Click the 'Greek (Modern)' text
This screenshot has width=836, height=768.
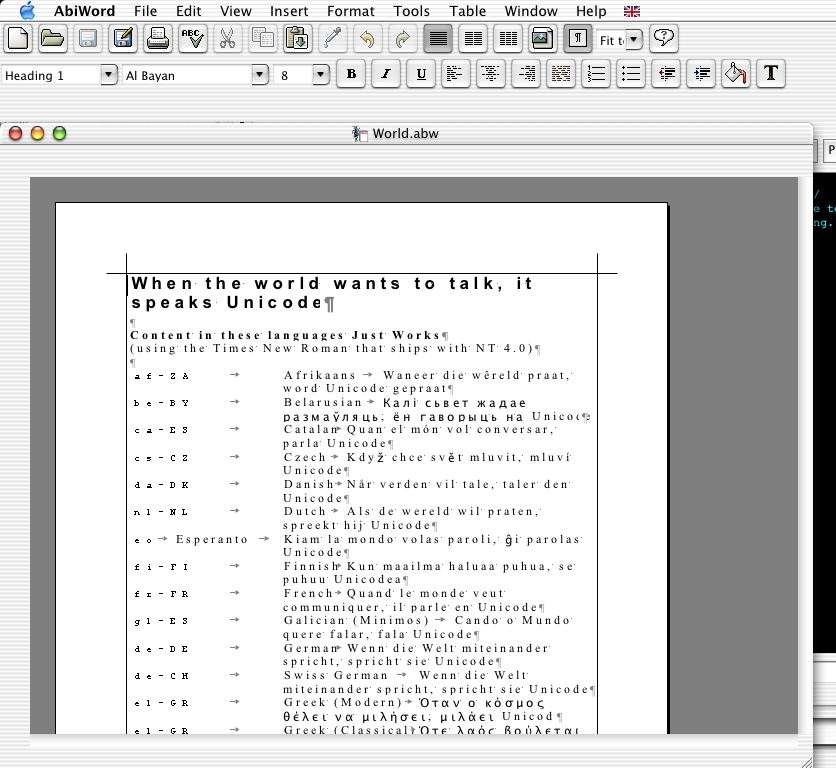click(x=342, y=702)
